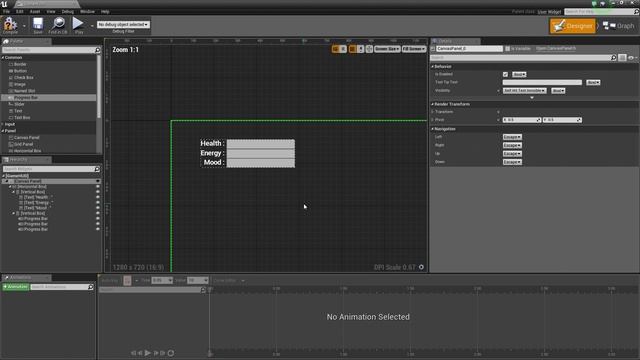Toggle the Is Variable checkbox
Viewport: 640px width, 360px height.
click(507, 49)
